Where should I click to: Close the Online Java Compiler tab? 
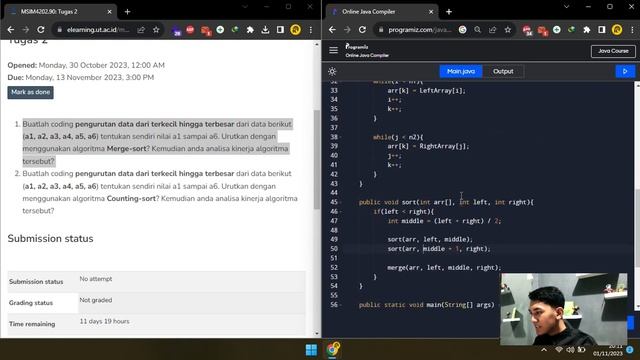pos(431,12)
